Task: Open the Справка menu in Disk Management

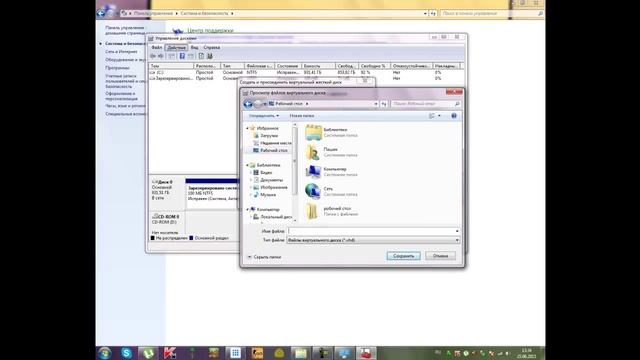Action: point(211,48)
